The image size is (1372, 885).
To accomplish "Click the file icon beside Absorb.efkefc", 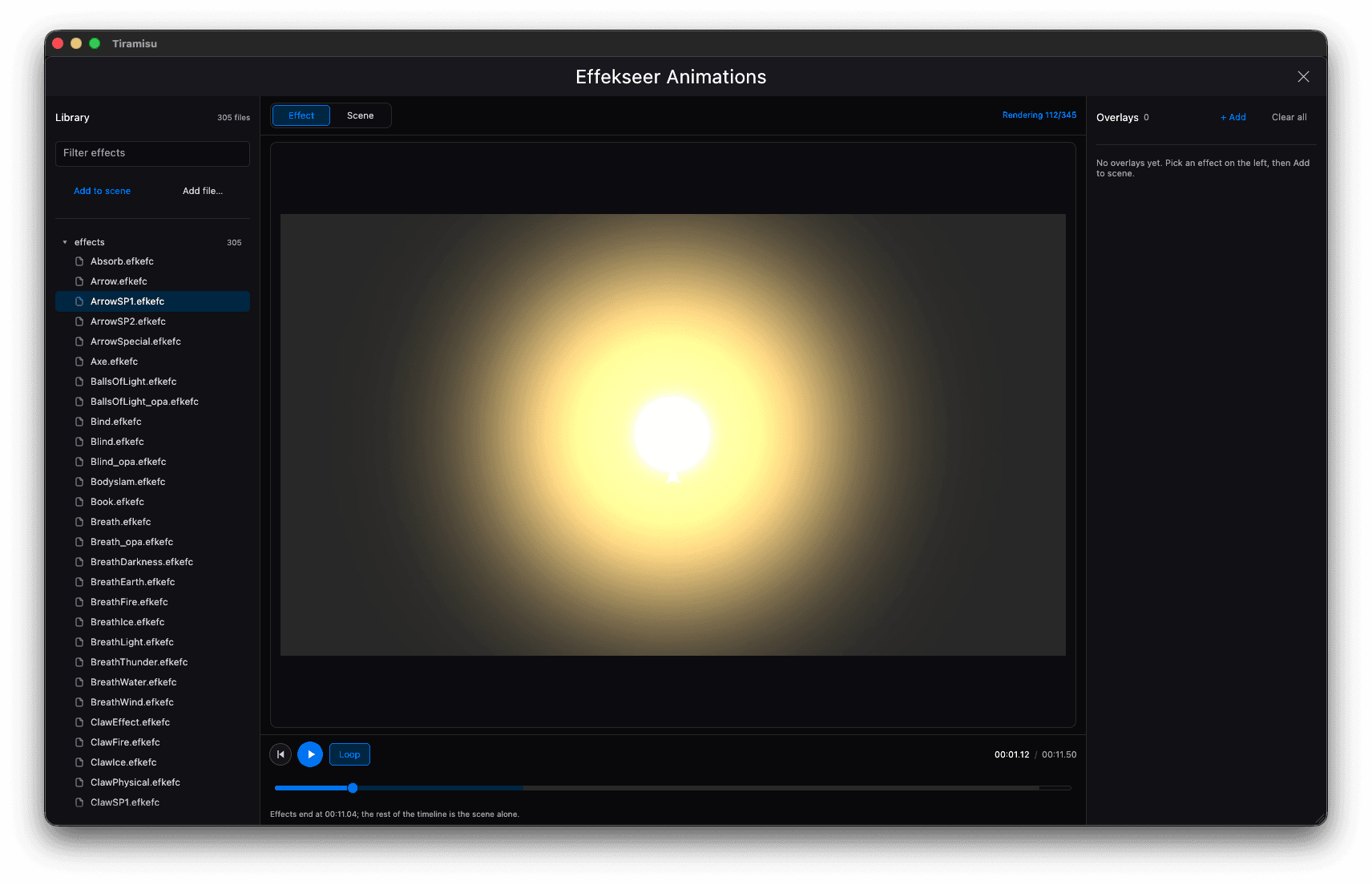I will tap(79, 261).
